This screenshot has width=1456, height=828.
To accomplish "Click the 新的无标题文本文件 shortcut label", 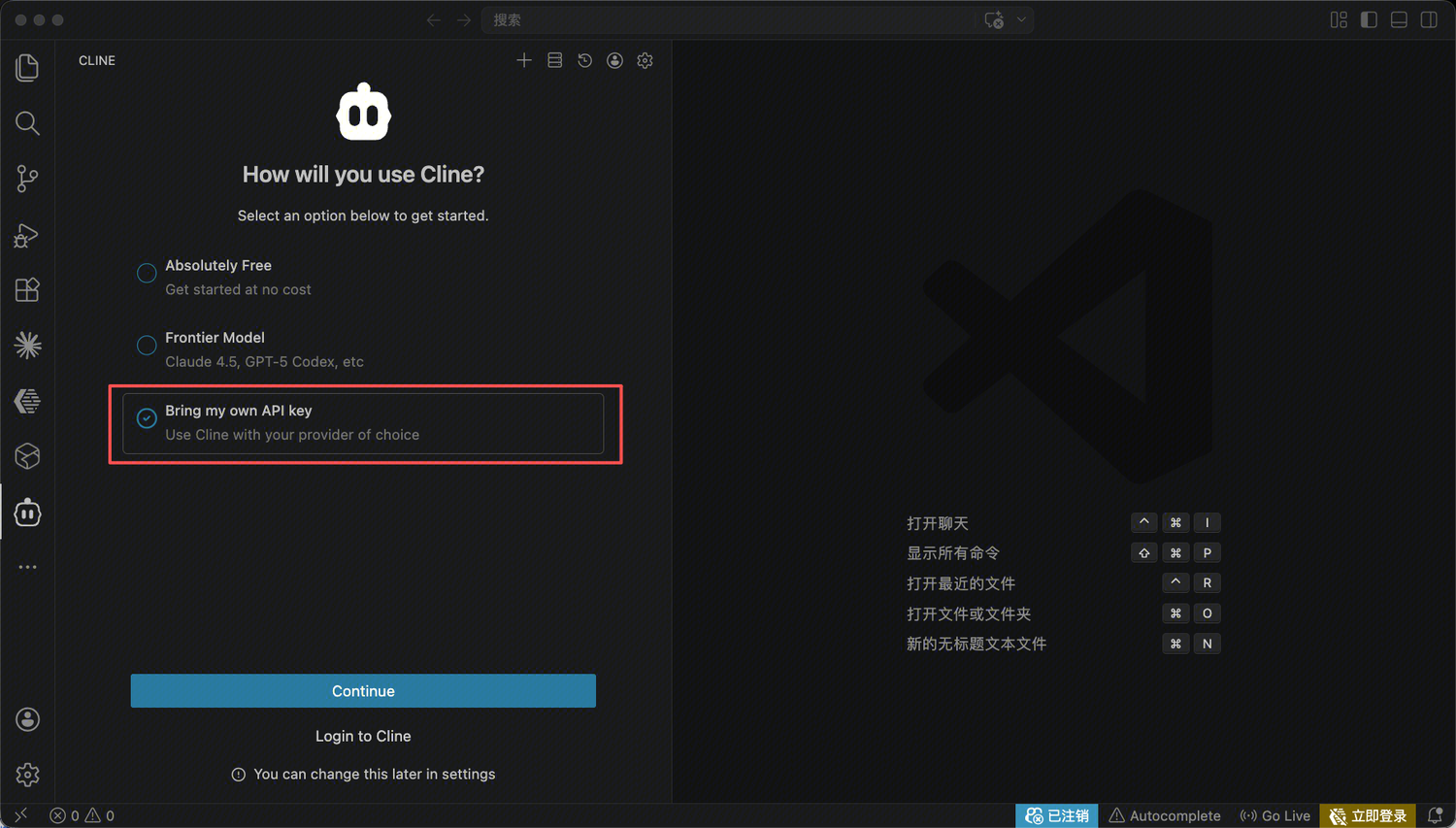I will pos(976,644).
